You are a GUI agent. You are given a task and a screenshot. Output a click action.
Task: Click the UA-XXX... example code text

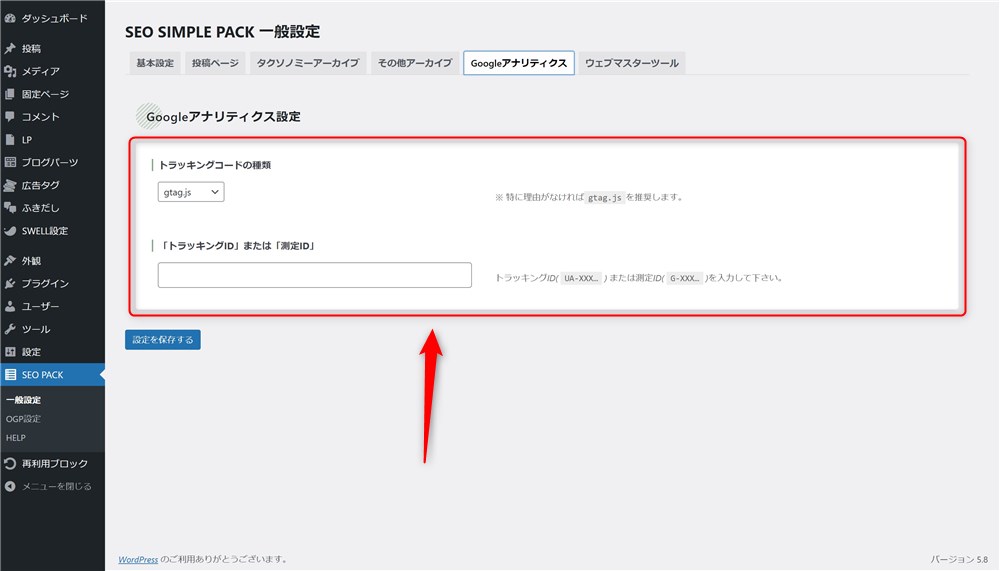click(581, 278)
